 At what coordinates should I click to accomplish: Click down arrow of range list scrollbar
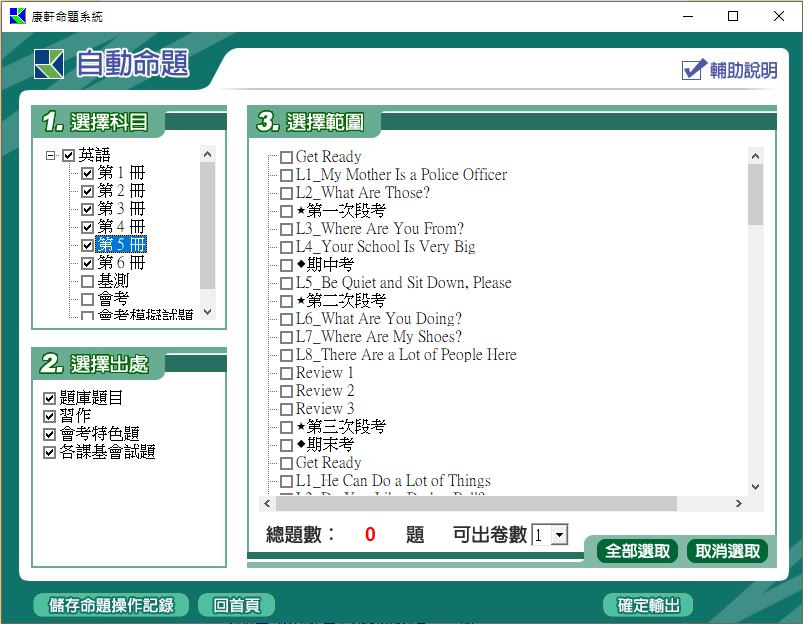pyautogui.click(x=755, y=486)
